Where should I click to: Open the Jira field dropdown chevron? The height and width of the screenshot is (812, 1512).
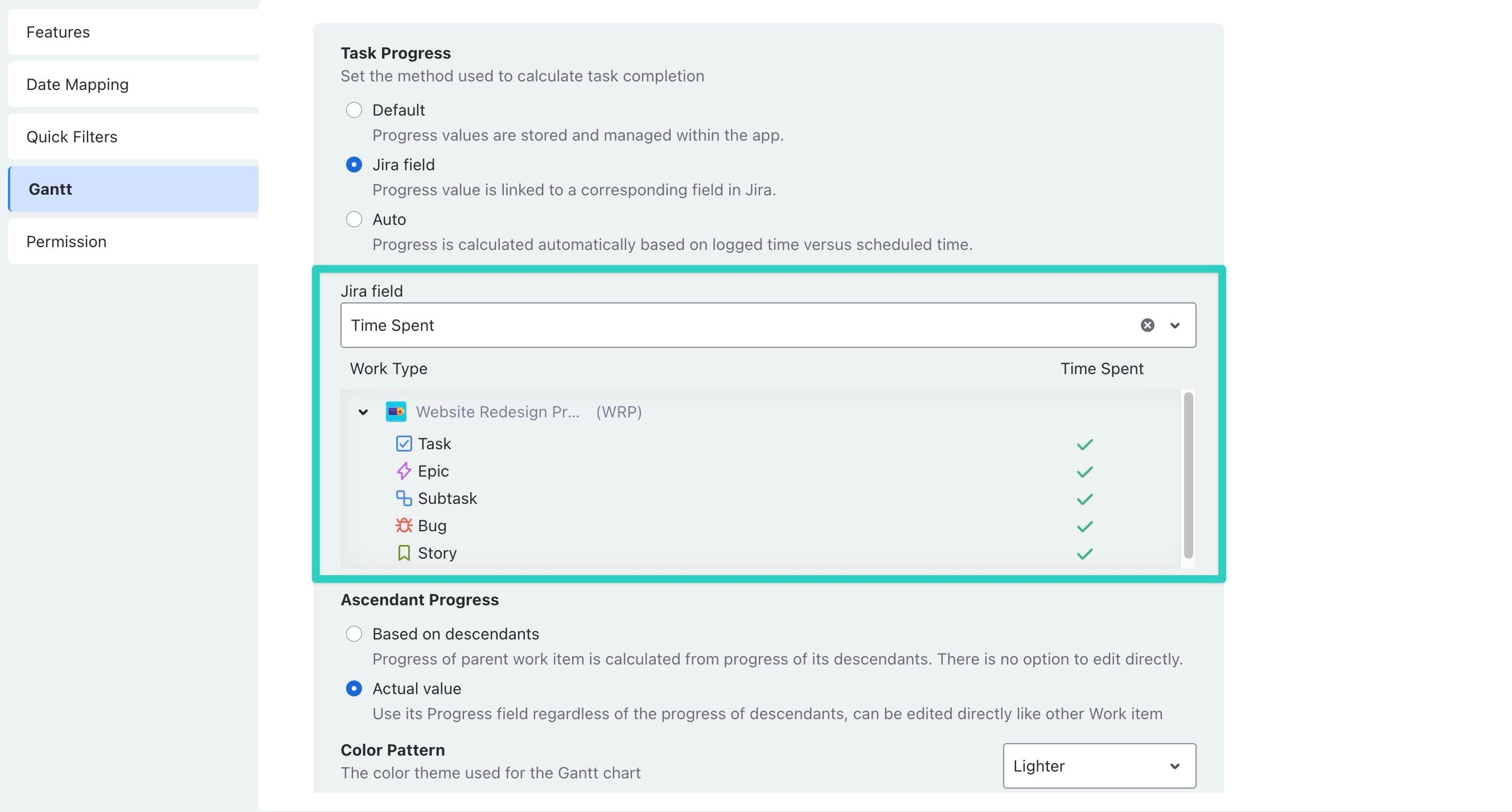coord(1174,325)
